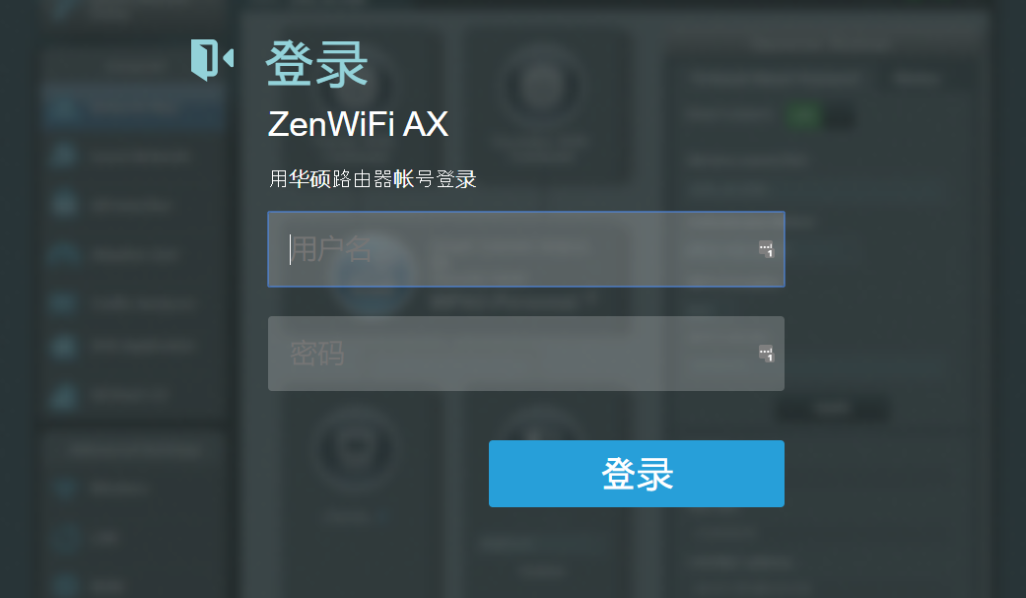The width and height of the screenshot is (1026, 598).
Task: Click the 用华硕路由器帐号登录 instruction text
Action: point(372,179)
